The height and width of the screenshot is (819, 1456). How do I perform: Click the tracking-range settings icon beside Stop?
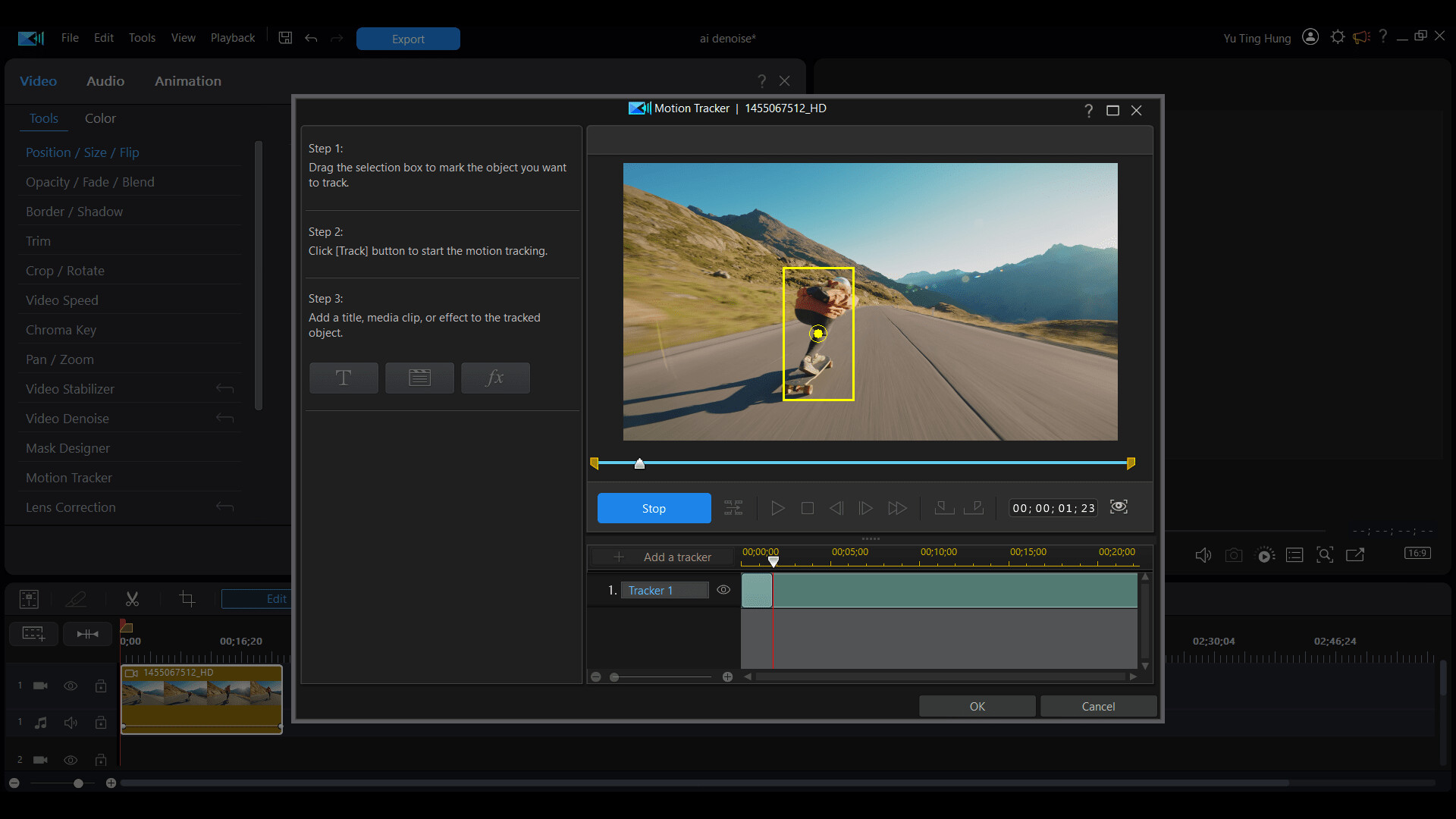tap(733, 508)
